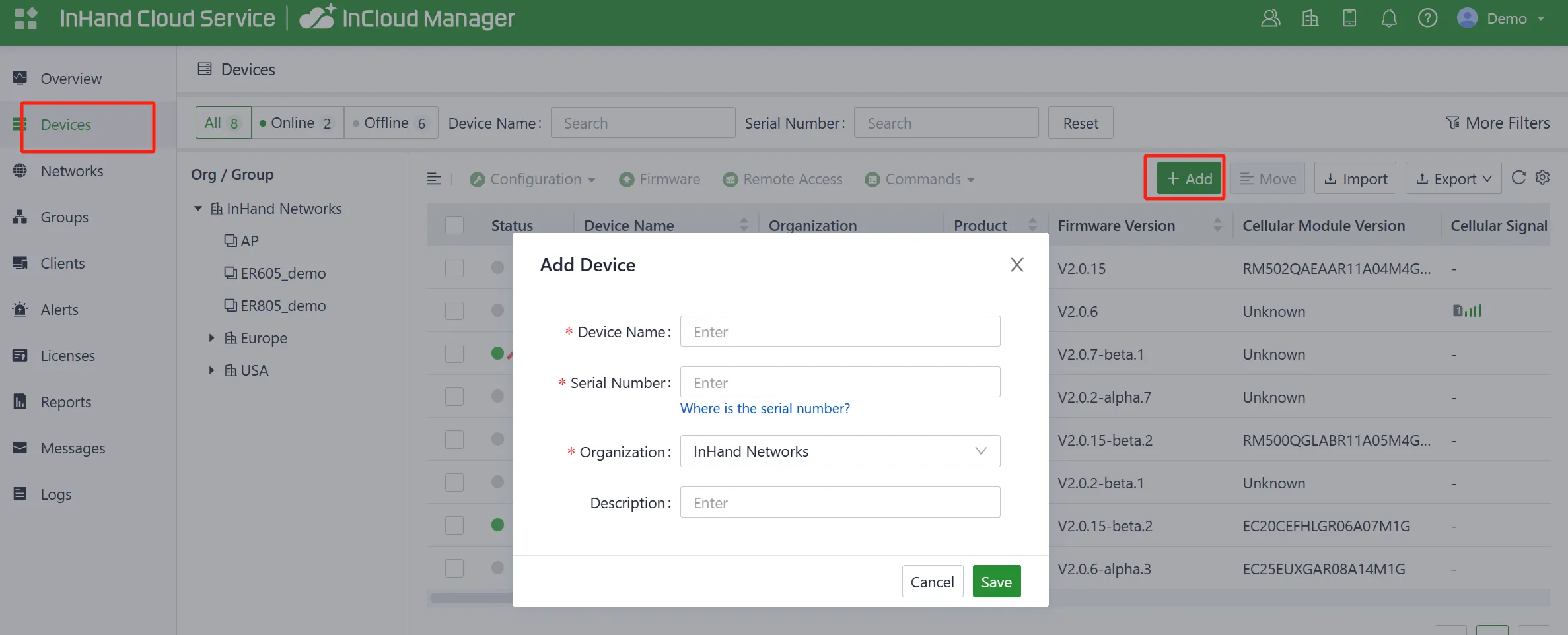Open Overview in the sidebar

pos(71,79)
